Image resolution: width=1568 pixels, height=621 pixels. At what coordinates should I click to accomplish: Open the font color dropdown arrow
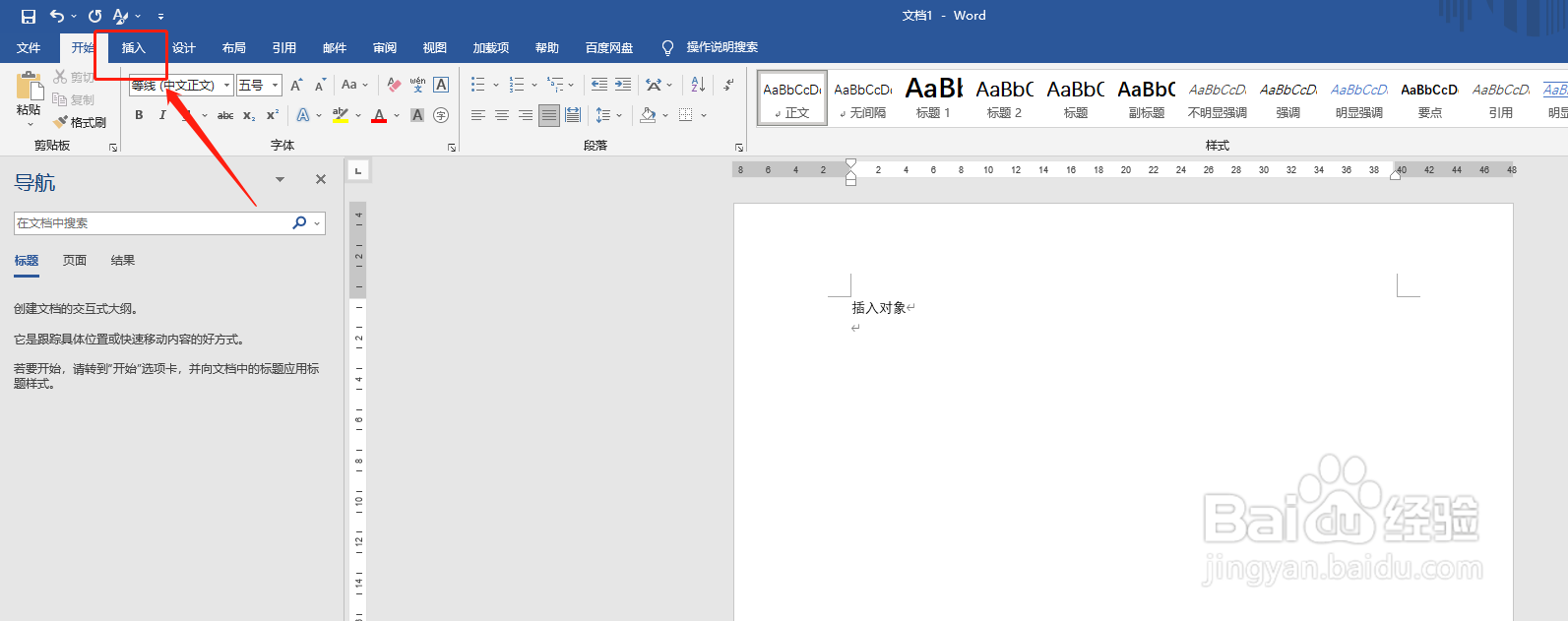[397, 116]
